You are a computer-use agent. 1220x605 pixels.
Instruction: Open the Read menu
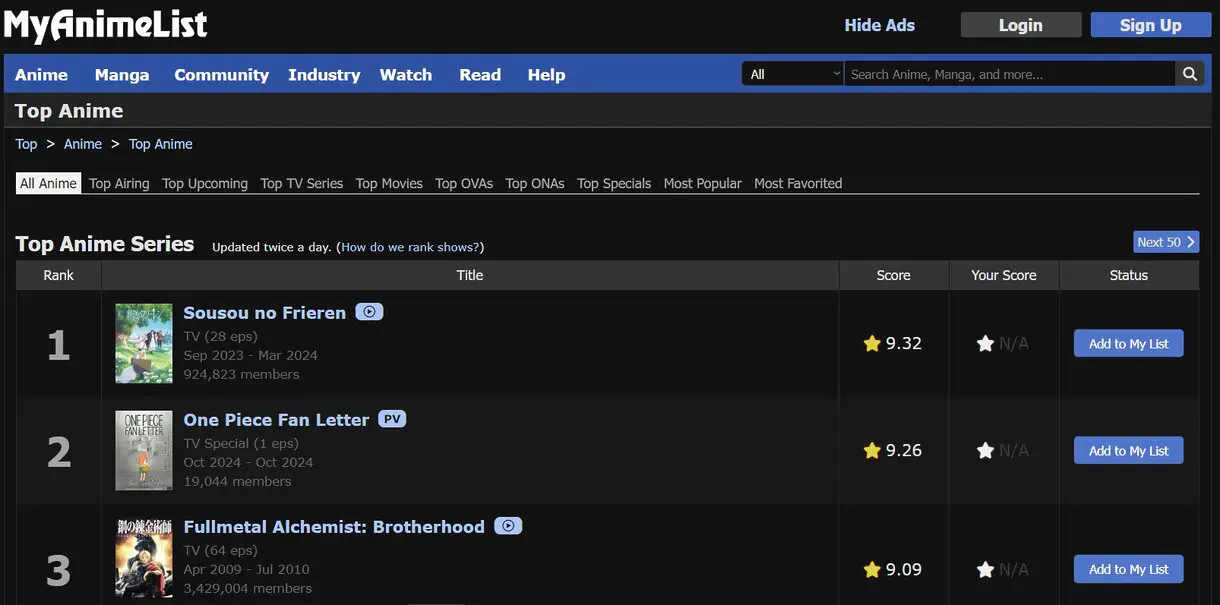point(480,75)
